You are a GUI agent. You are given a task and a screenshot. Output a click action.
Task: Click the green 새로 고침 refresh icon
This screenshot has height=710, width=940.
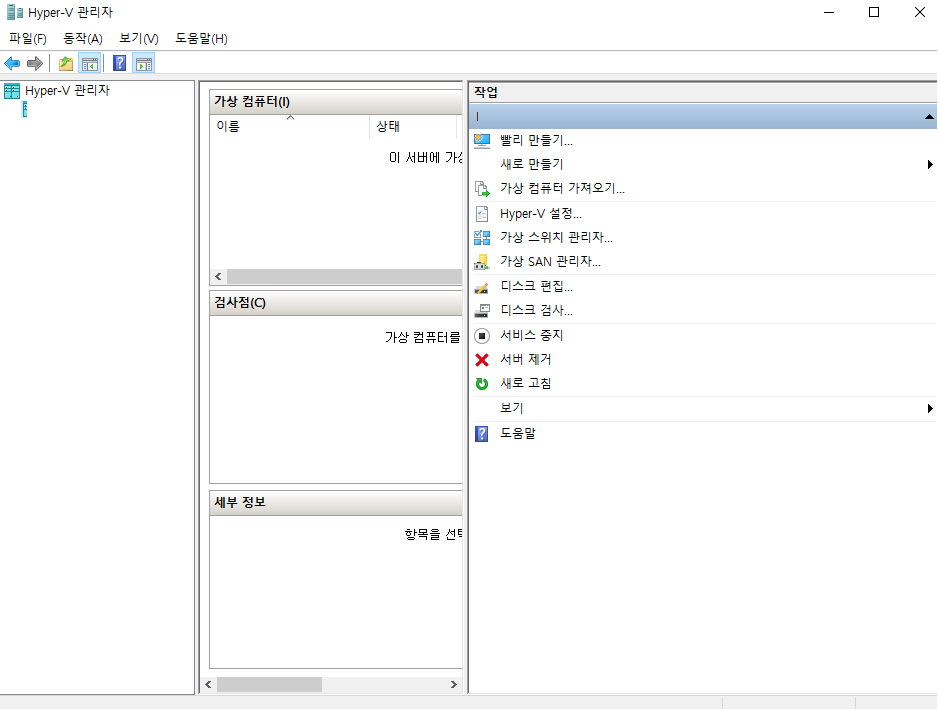pyautogui.click(x=482, y=384)
